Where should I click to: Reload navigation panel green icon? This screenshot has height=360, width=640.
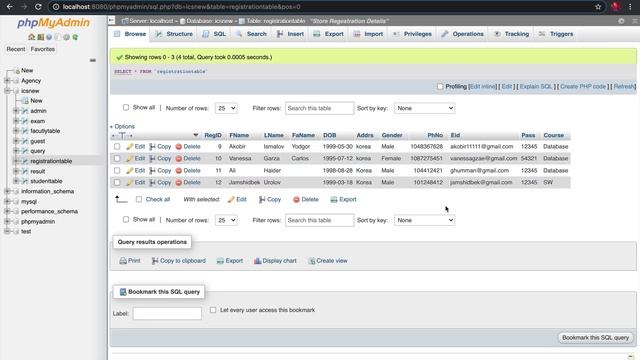click(75, 37)
